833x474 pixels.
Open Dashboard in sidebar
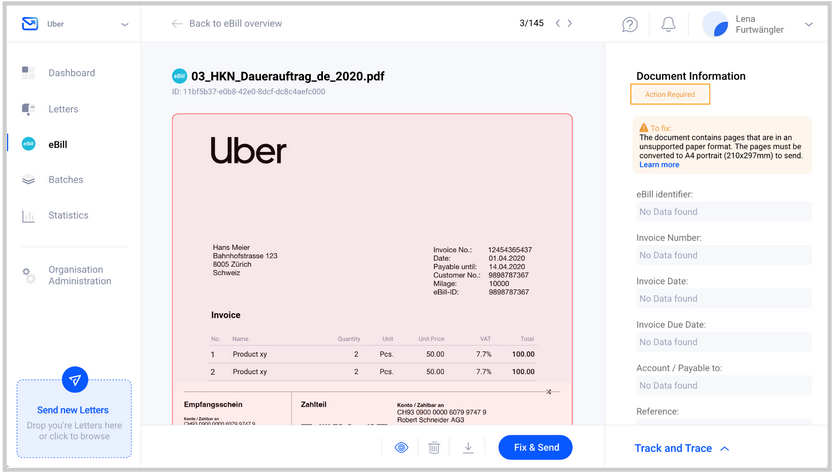(72, 73)
